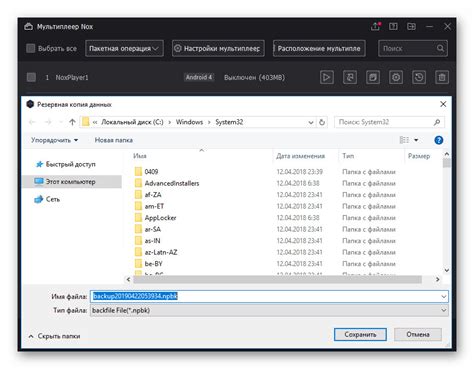474x369 pixels.
Task: Sort by 'Дата изменения' column header
Action: pos(300,156)
